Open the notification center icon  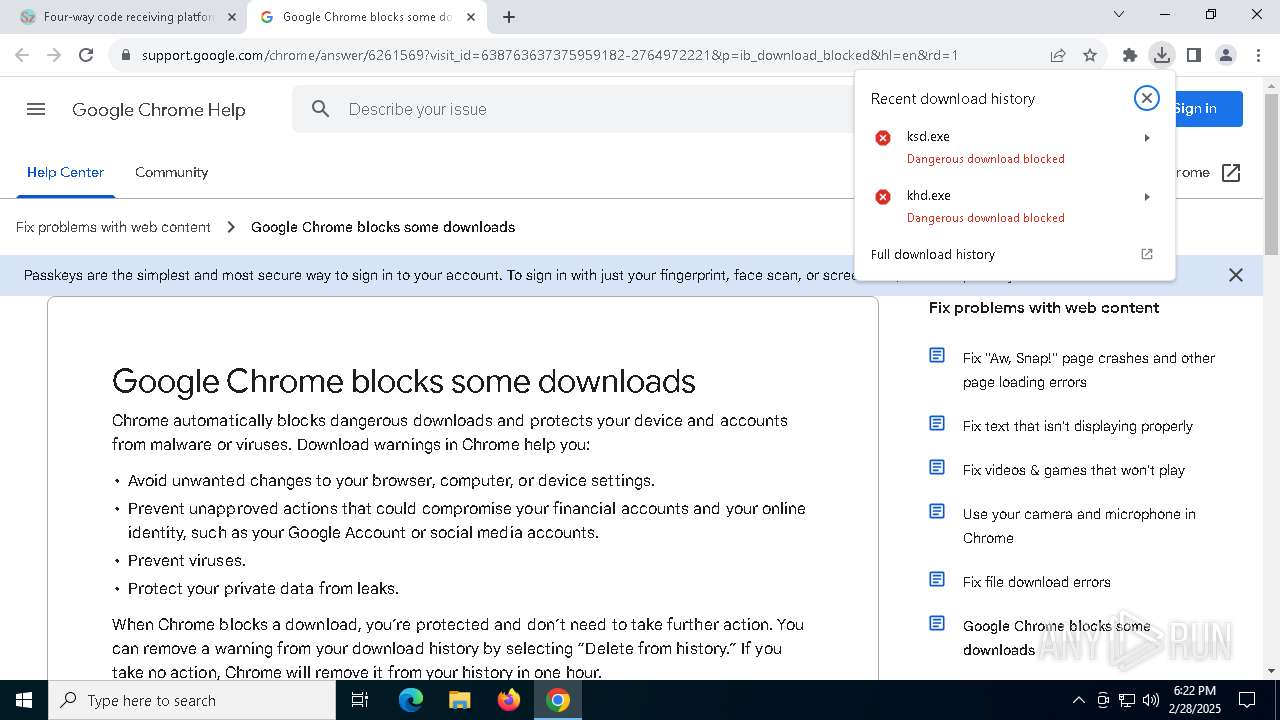click(1247, 700)
